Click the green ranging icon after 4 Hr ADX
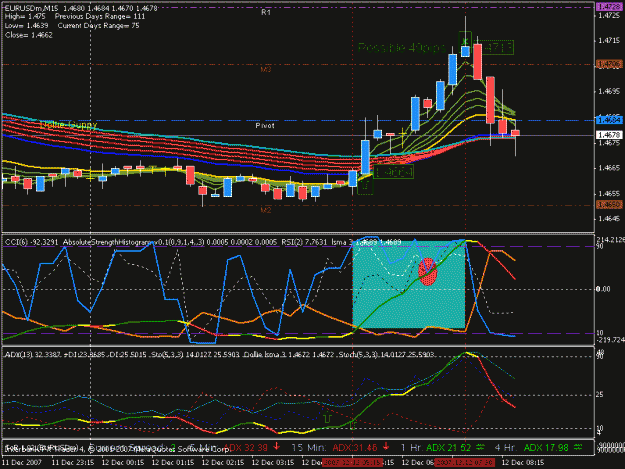 pos(578,447)
